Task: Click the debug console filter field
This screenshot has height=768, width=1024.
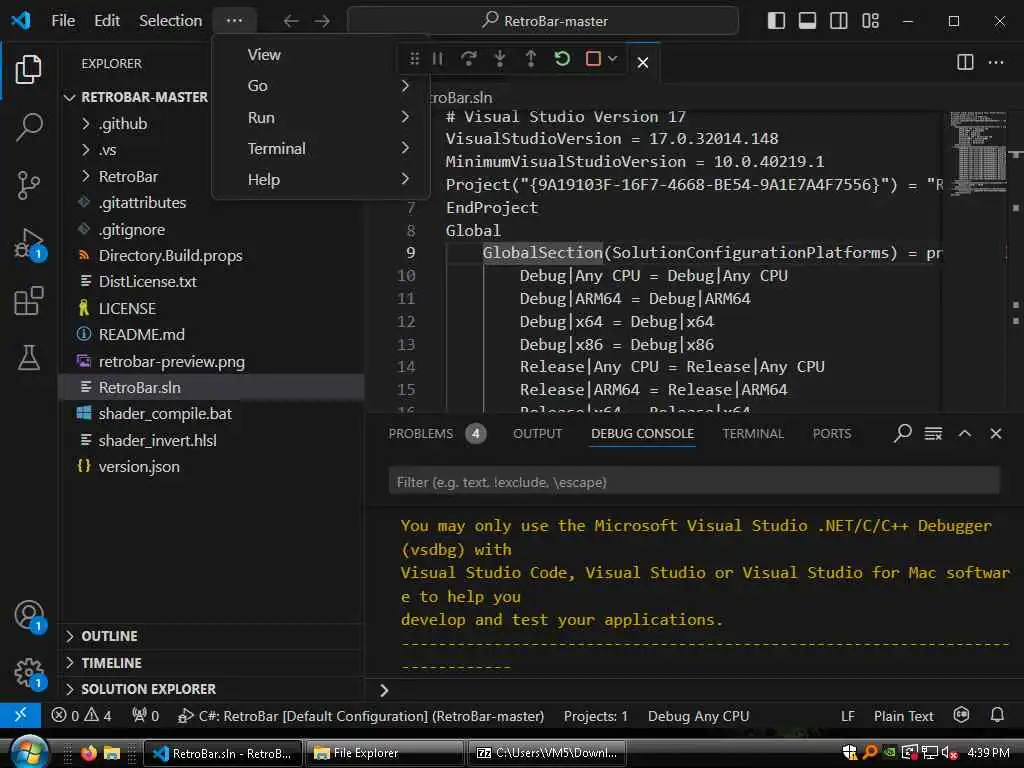Action: tap(694, 482)
